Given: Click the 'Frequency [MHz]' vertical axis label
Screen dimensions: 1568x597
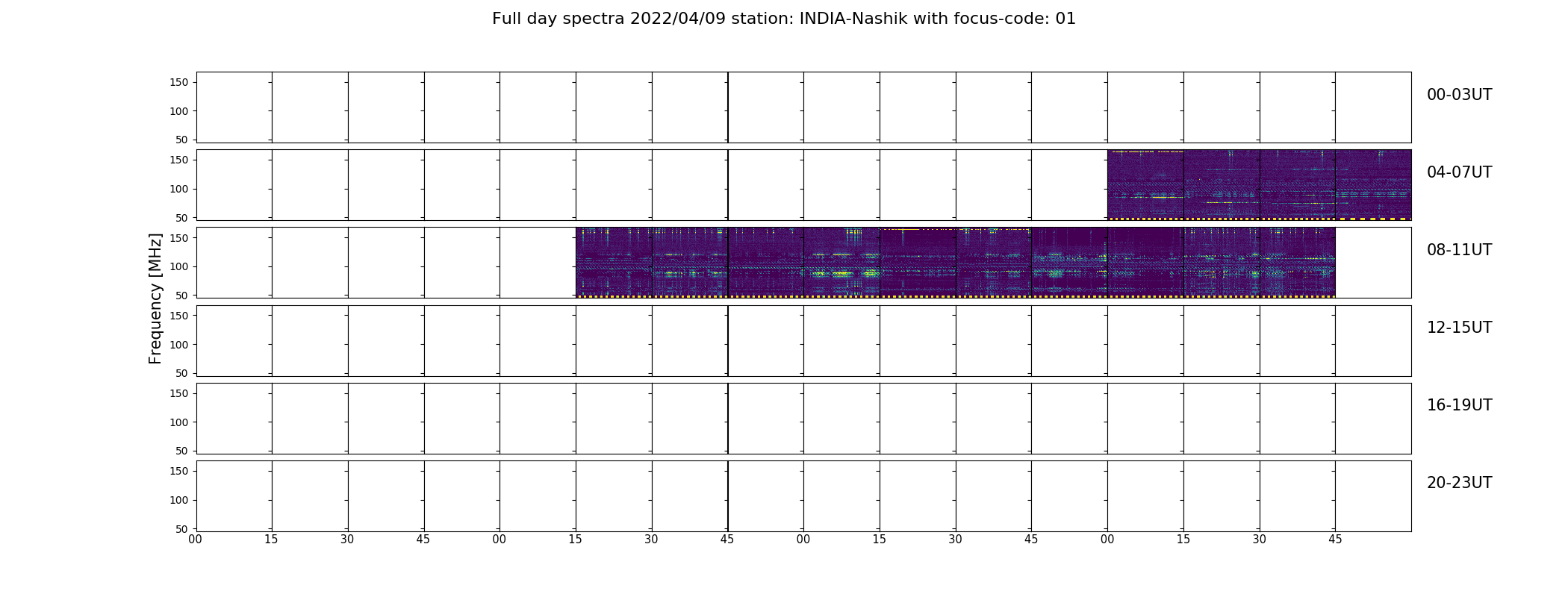Looking at the screenshot, I should (155, 298).
